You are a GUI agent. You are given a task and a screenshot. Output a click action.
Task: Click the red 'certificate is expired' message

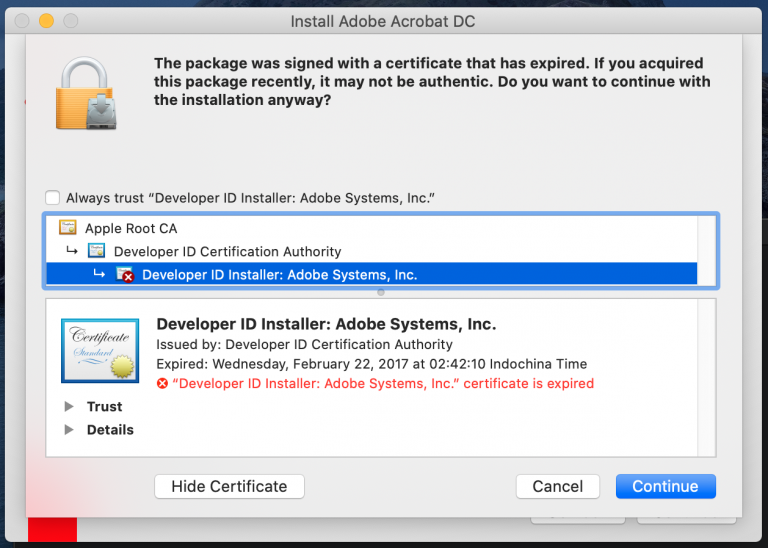tap(383, 383)
